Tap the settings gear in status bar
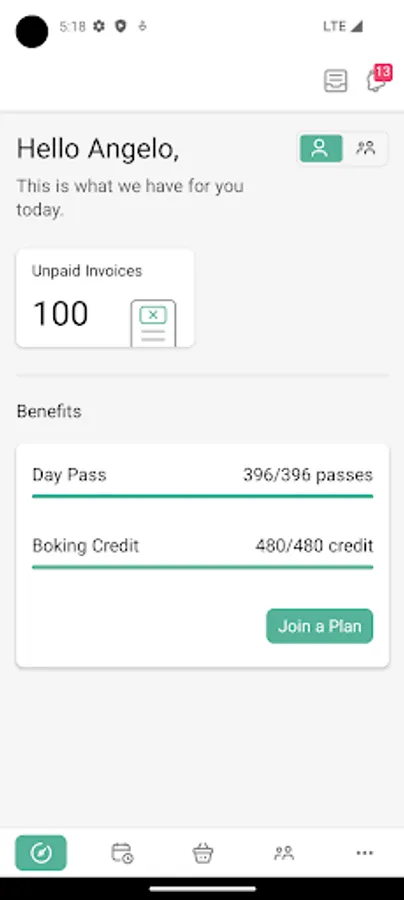This screenshot has width=404, height=900. [99, 26]
